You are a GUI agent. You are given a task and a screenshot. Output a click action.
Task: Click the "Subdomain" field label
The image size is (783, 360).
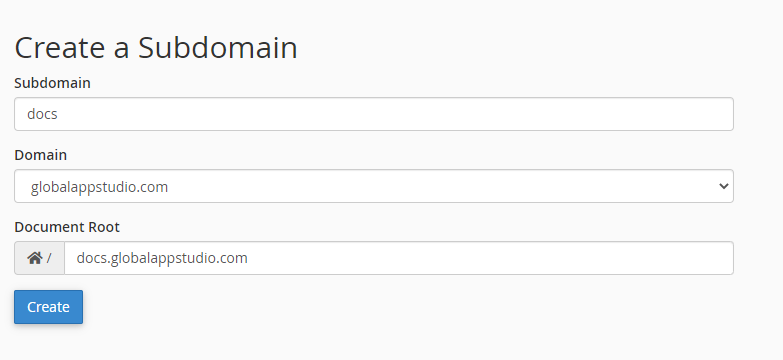pyautogui.click(x=52, y=83)
